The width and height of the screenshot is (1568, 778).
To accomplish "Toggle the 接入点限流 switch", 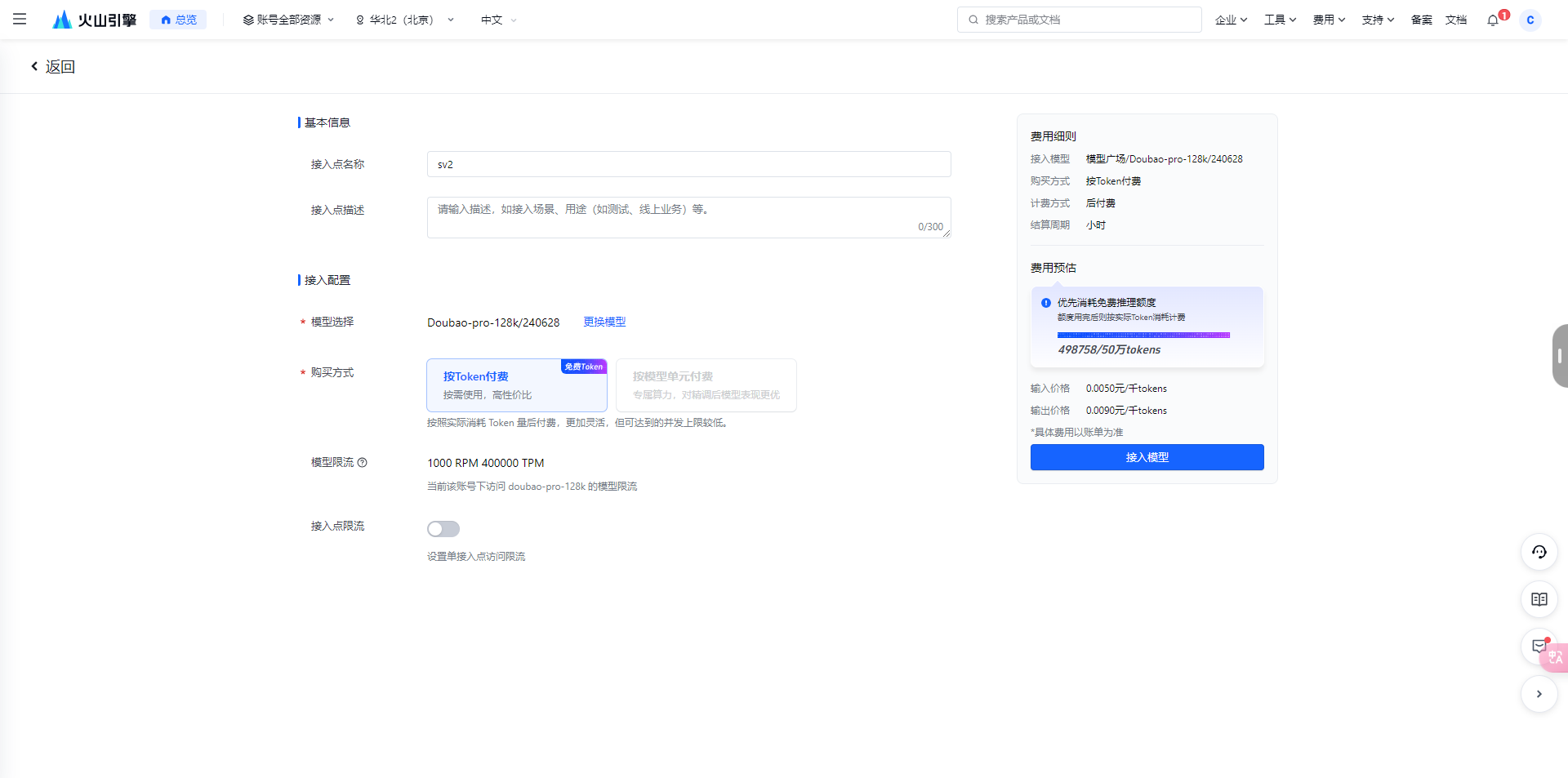I will click(x=443, y=529).
